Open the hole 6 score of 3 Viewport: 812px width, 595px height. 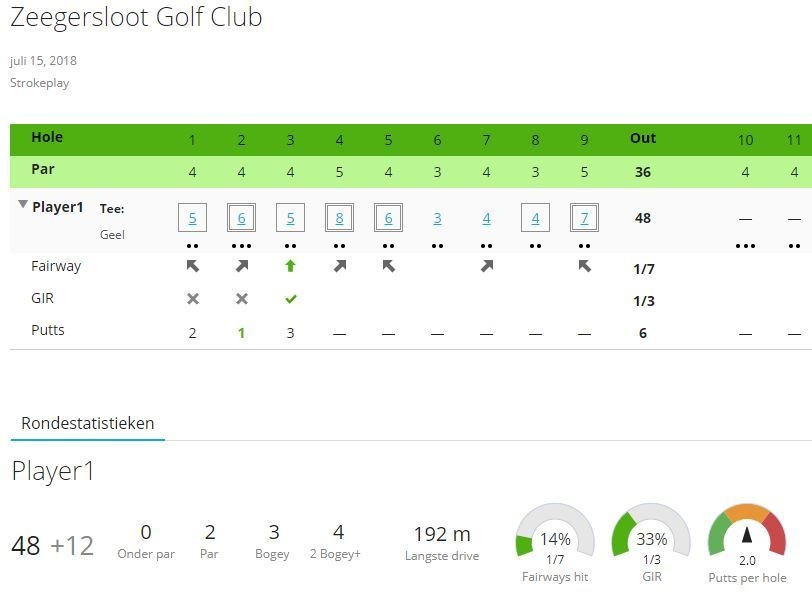(x=437, y=218)
